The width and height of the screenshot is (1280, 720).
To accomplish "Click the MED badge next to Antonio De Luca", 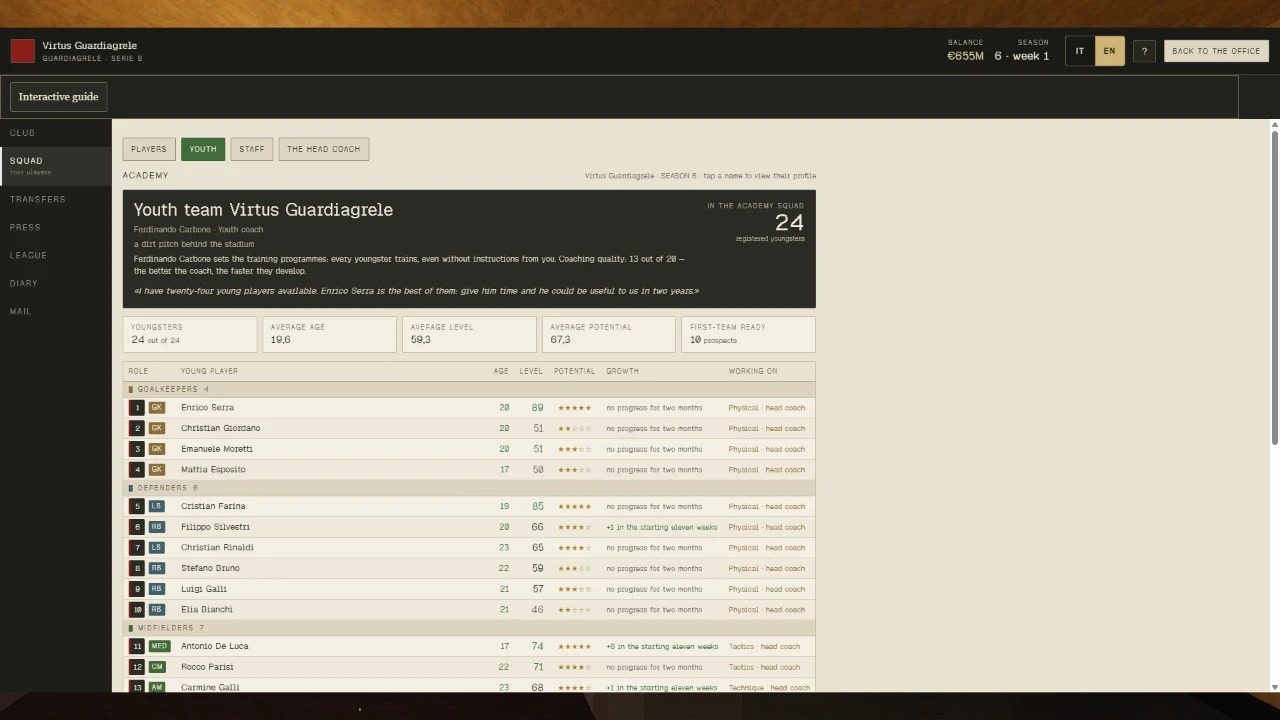I will [x=159, y=647].
